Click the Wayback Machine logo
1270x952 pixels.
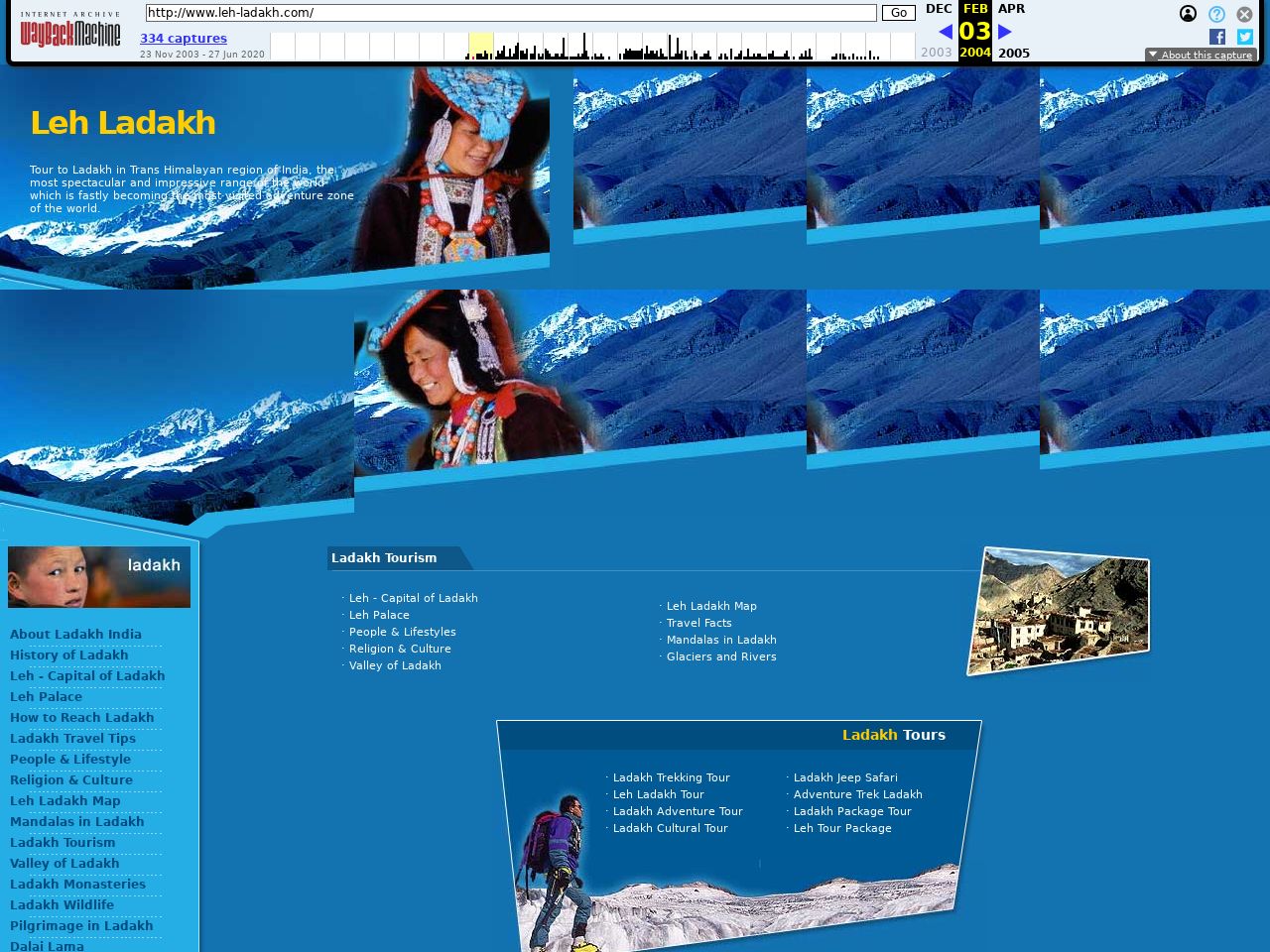(x=69, y=31)
